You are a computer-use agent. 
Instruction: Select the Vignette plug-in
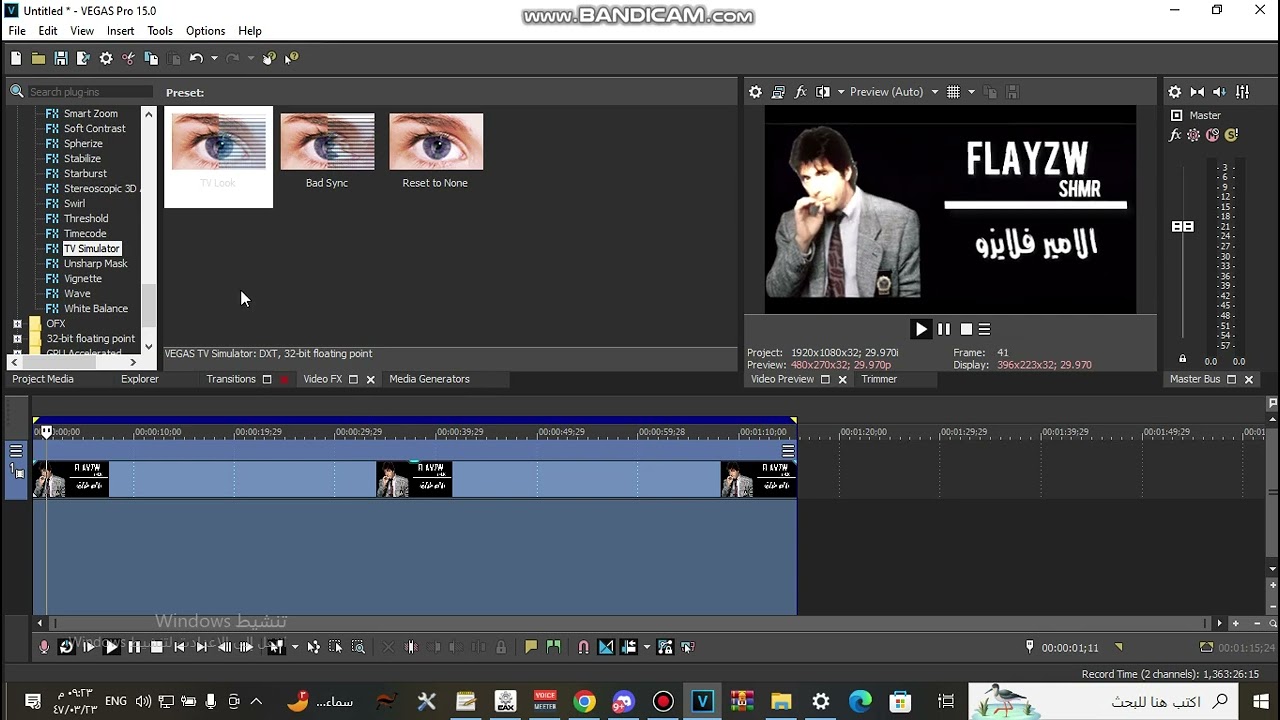click(x=82, y=279)
